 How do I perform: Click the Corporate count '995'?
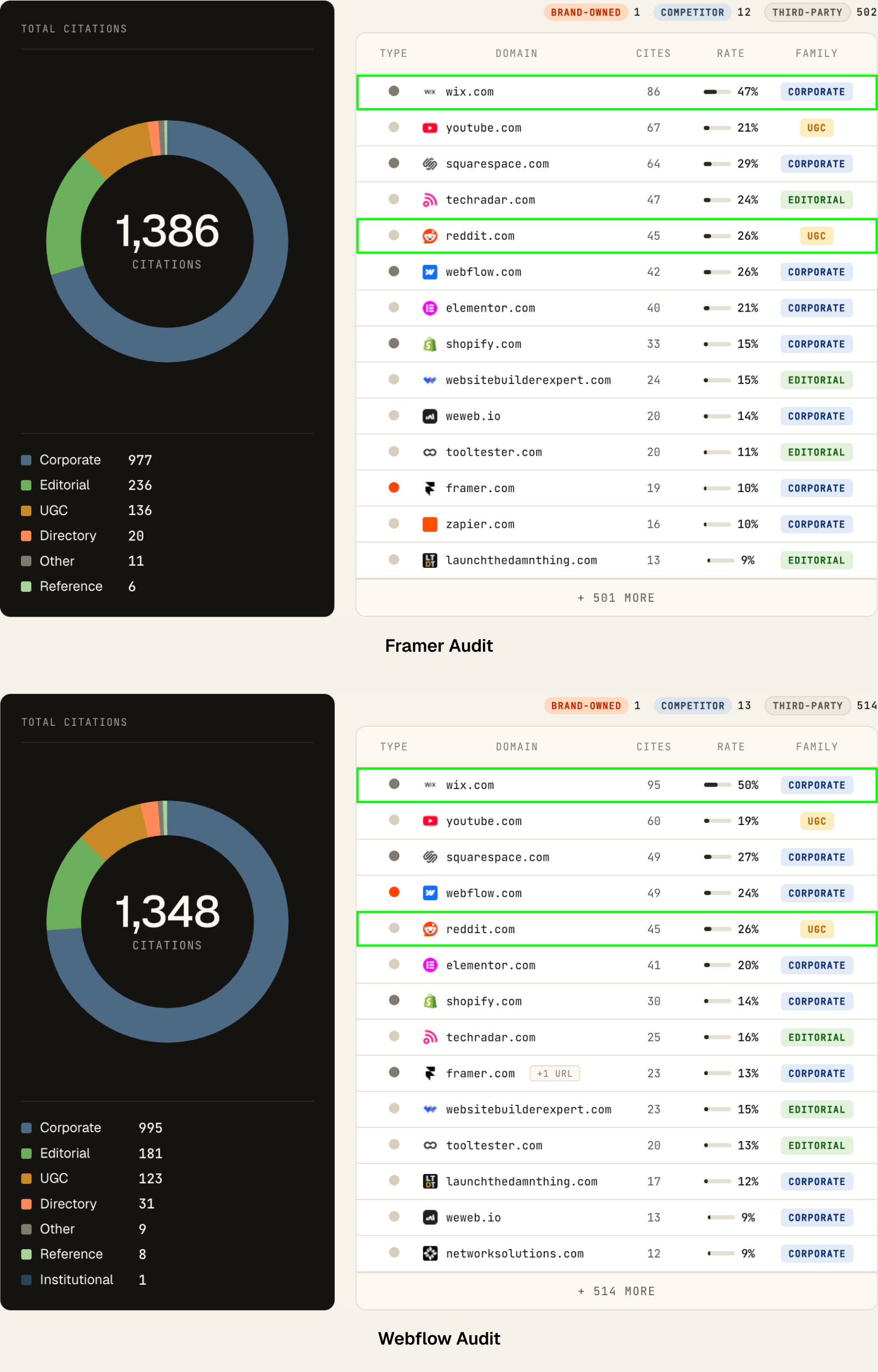tap(150, 1128)
